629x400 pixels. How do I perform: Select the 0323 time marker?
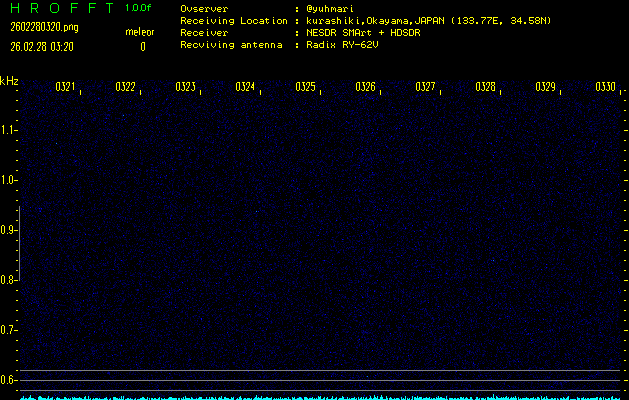[x=185, y=87]
